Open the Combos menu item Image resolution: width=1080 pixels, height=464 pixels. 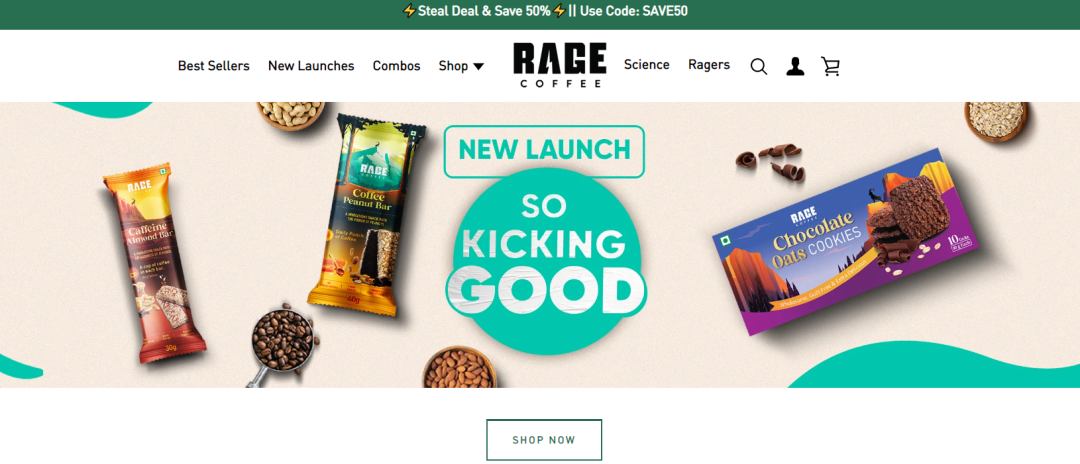(396, 66)
